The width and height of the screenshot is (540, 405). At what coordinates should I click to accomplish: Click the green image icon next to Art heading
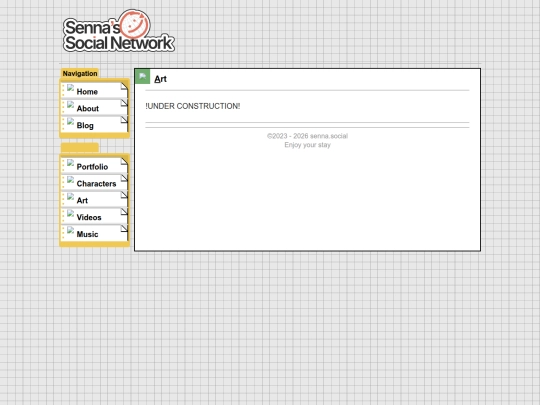[143, 76]
